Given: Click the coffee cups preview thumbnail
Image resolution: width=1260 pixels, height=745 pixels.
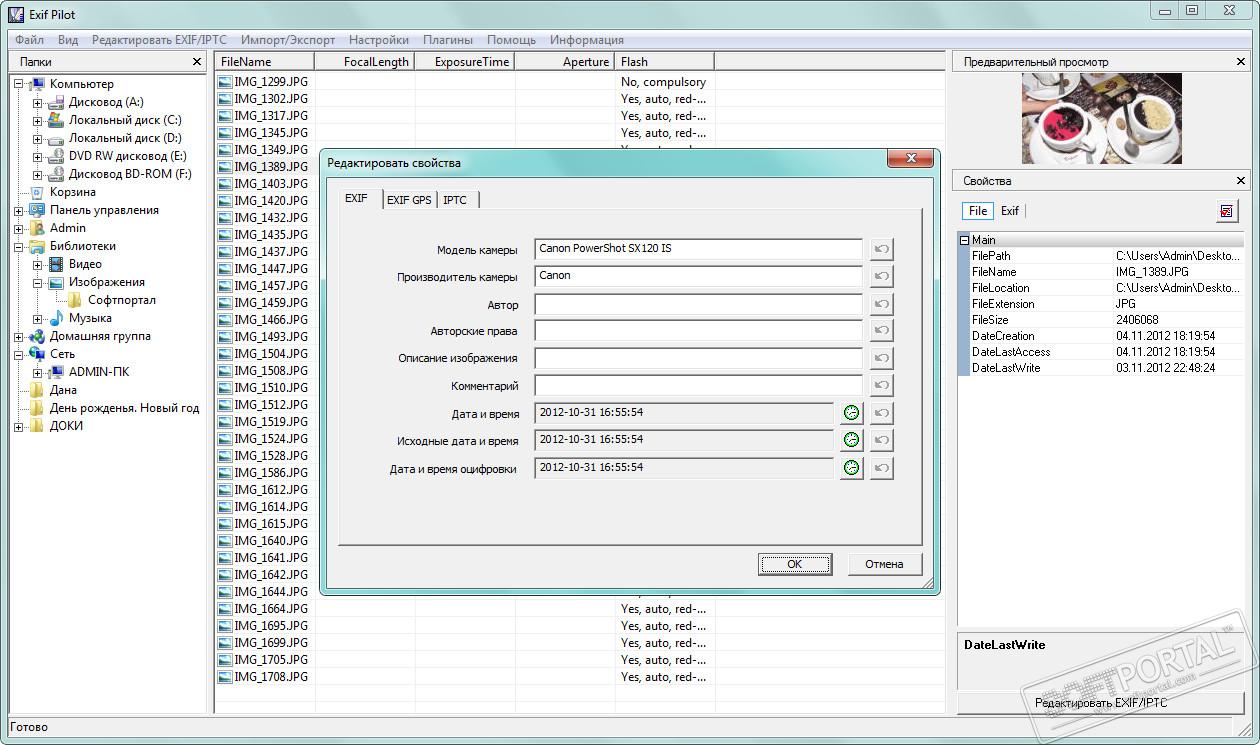Looking at the screenshot, I should (x=1101, y=119).
